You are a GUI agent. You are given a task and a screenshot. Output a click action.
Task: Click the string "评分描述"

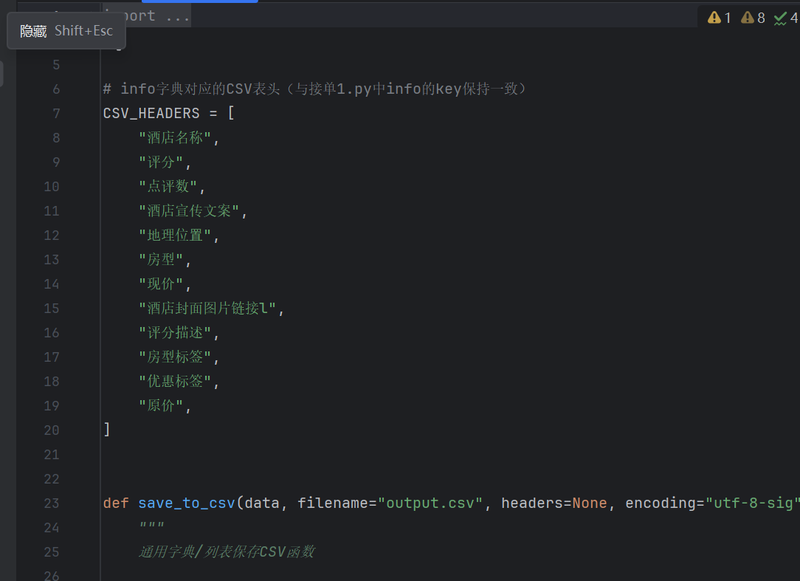[175, 333]
